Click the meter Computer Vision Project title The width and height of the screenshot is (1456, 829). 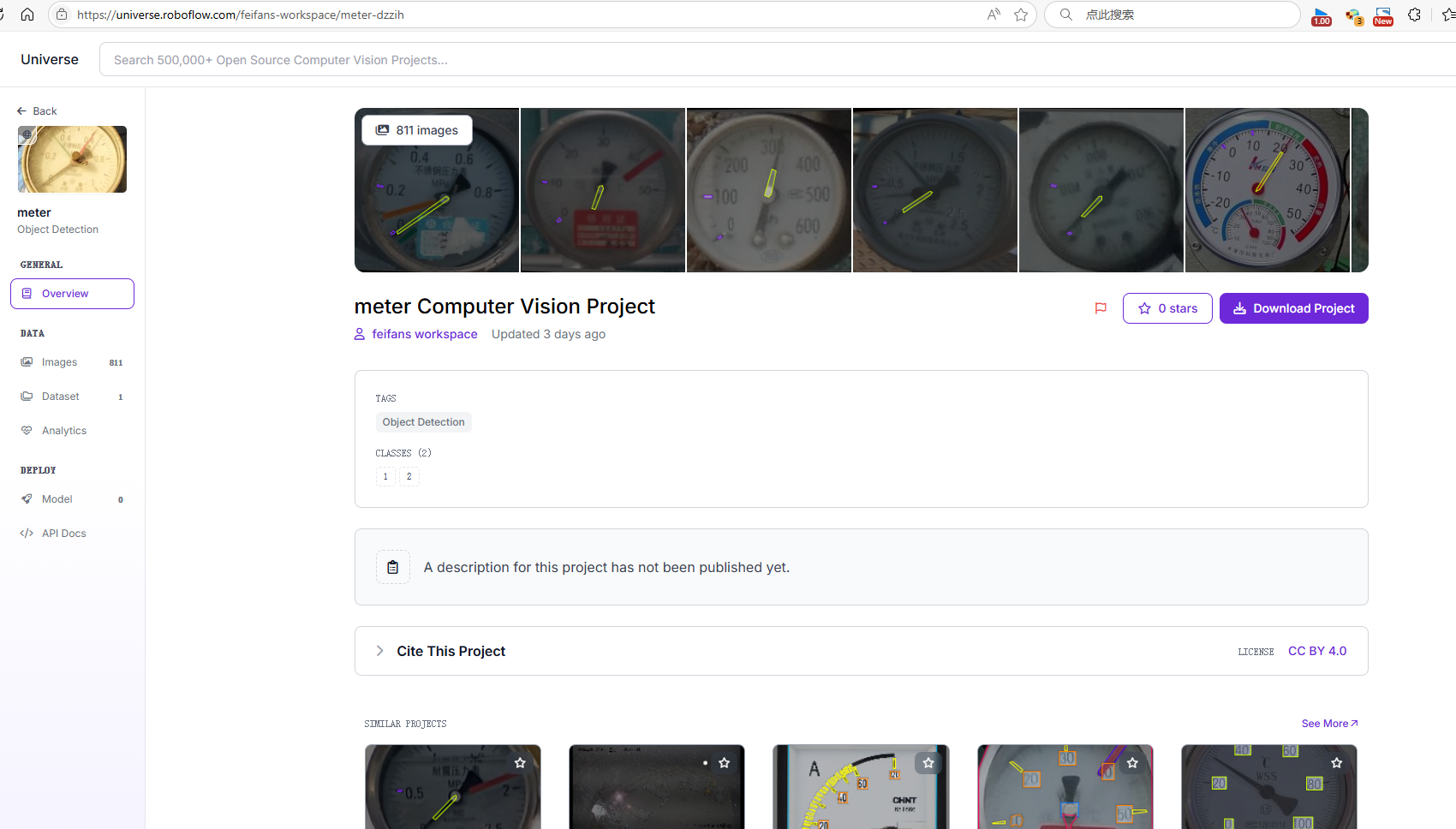click(x=504, y=307)
